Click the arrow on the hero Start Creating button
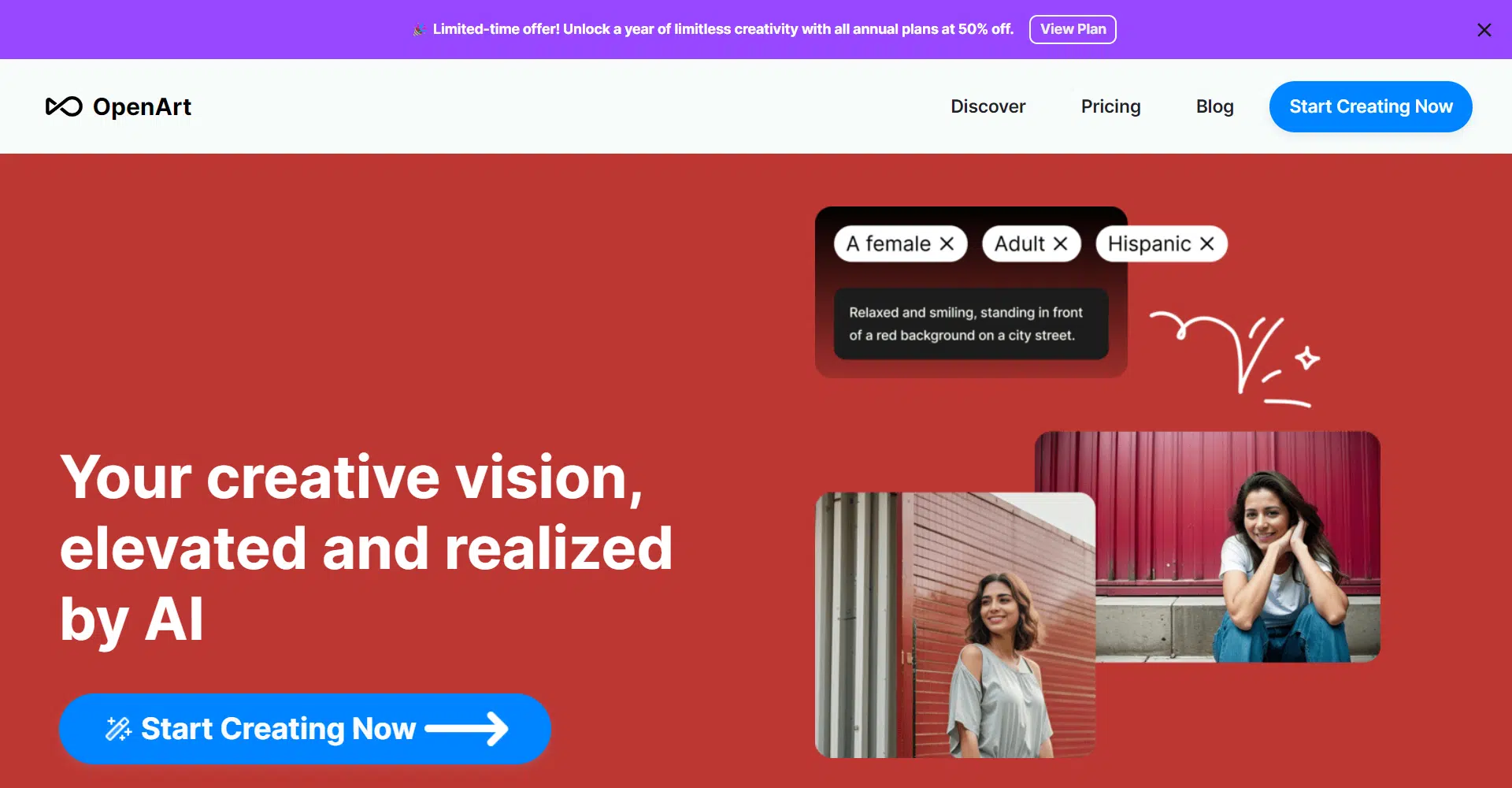The image size is (1512, 788). tap(467, 729)
